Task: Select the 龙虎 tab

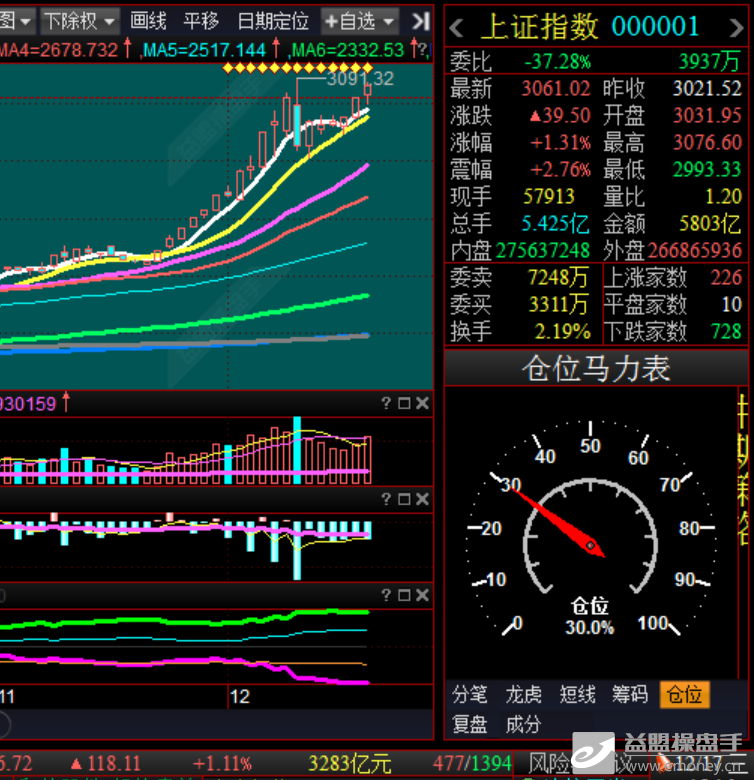Action: tap(523, 694)
